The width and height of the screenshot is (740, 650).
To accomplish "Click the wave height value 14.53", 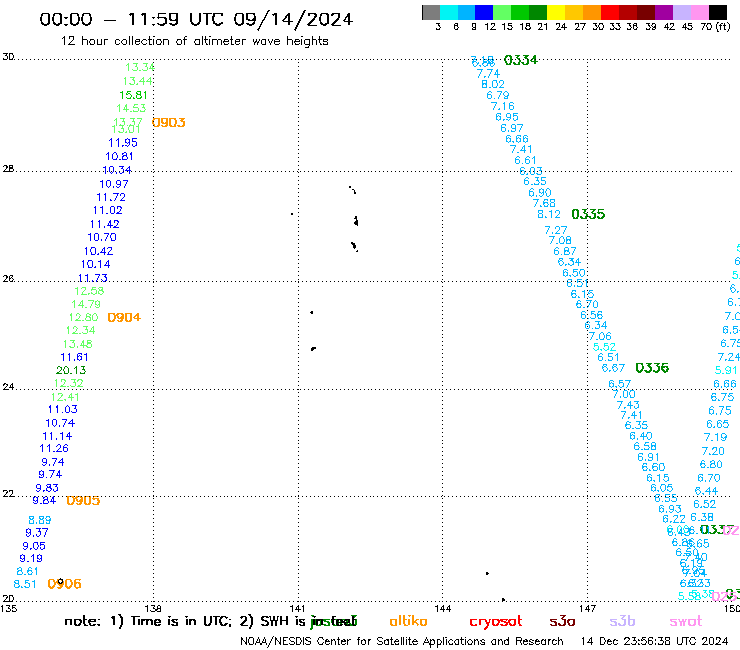I will coord(131,109).
